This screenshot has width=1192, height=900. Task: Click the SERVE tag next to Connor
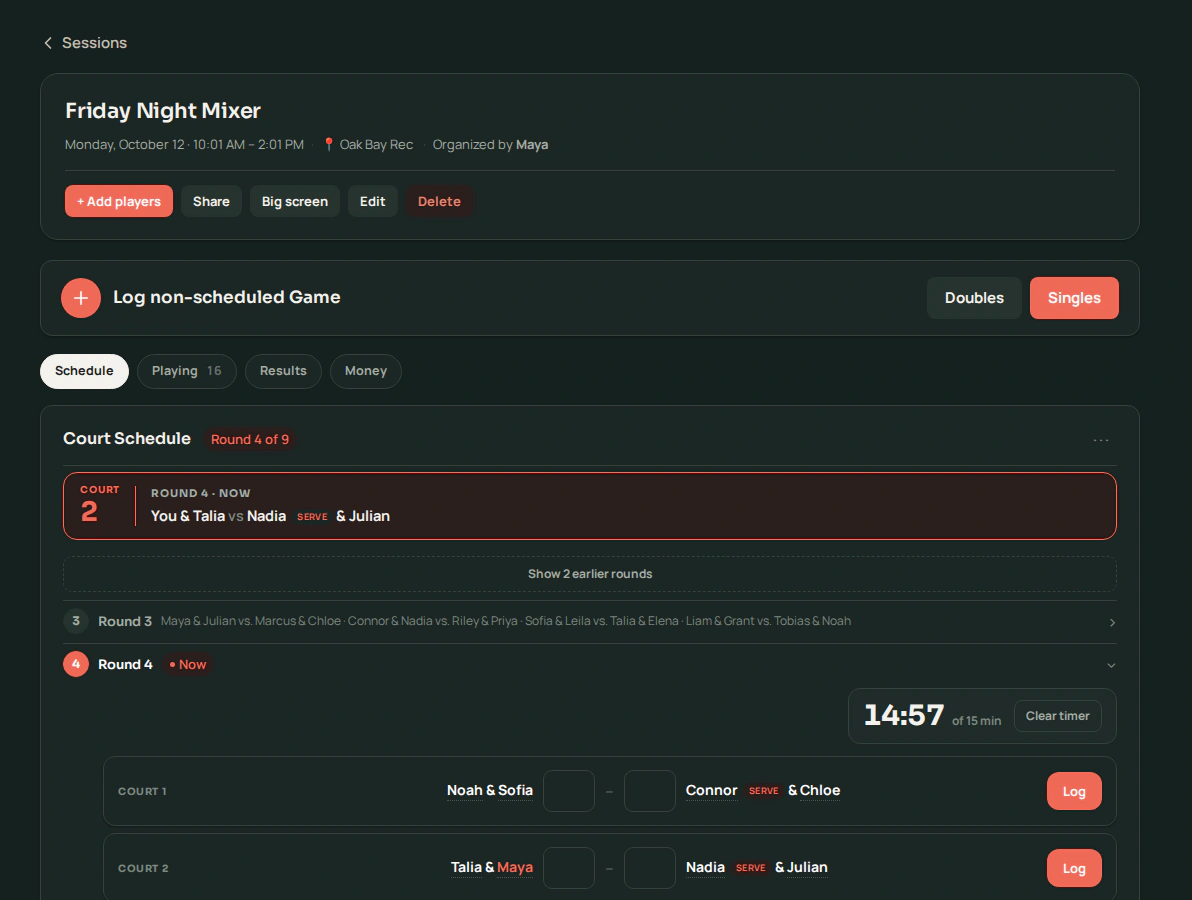click(x=763, y=791)
